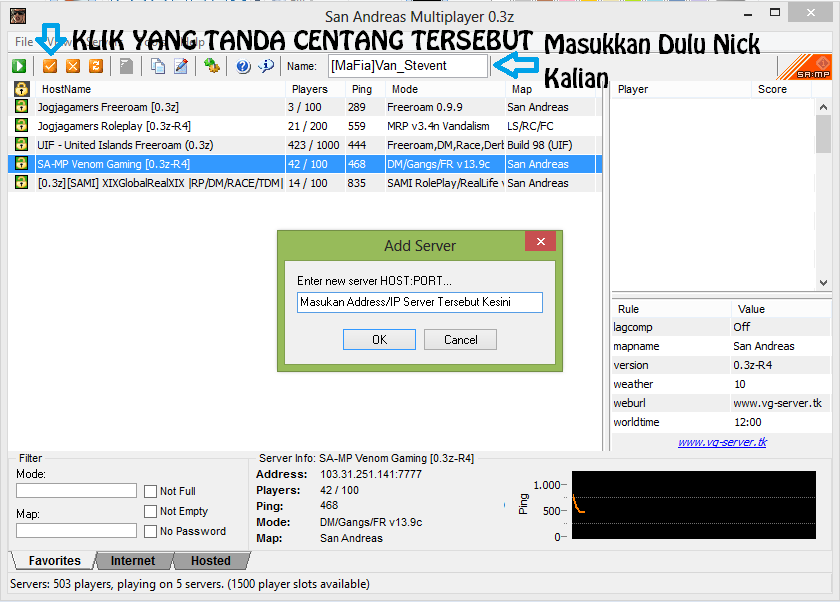The image size is (840, 602).
Task: Select SA-MP Venom Gaming [0.3z-R4] server
Action: pos(305,164)
